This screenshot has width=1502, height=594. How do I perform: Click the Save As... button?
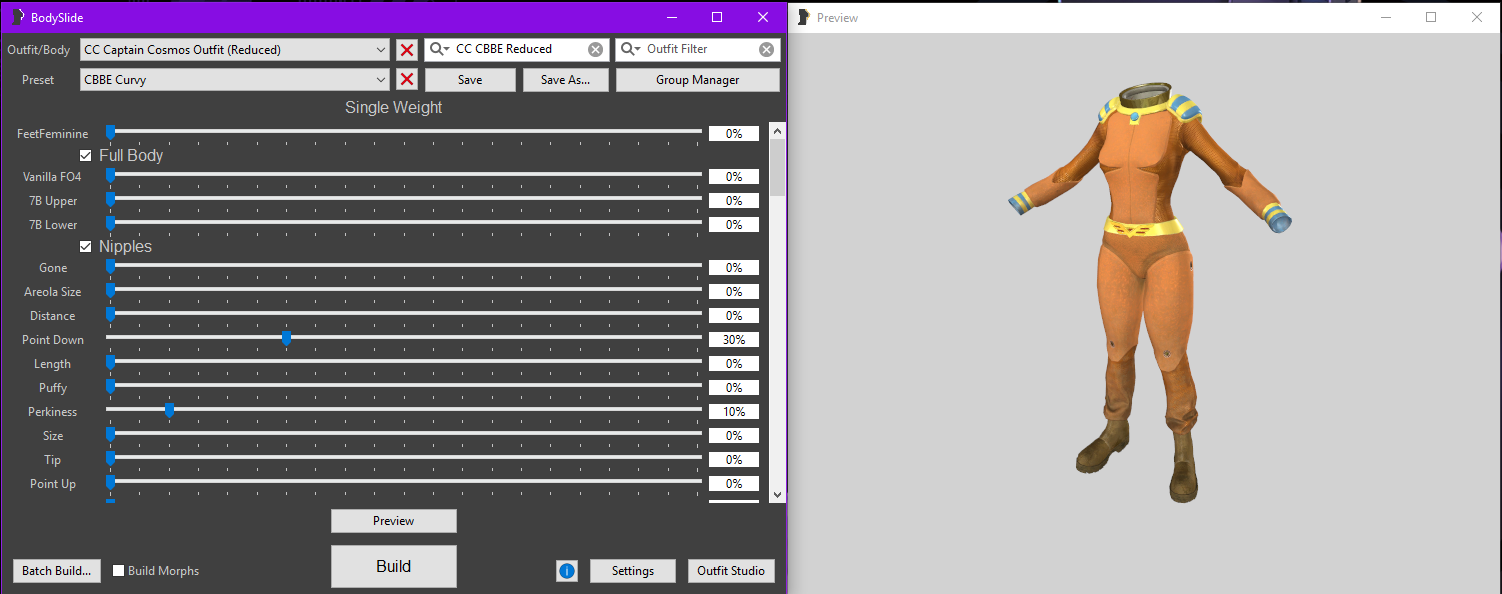(x=565, y=80)
